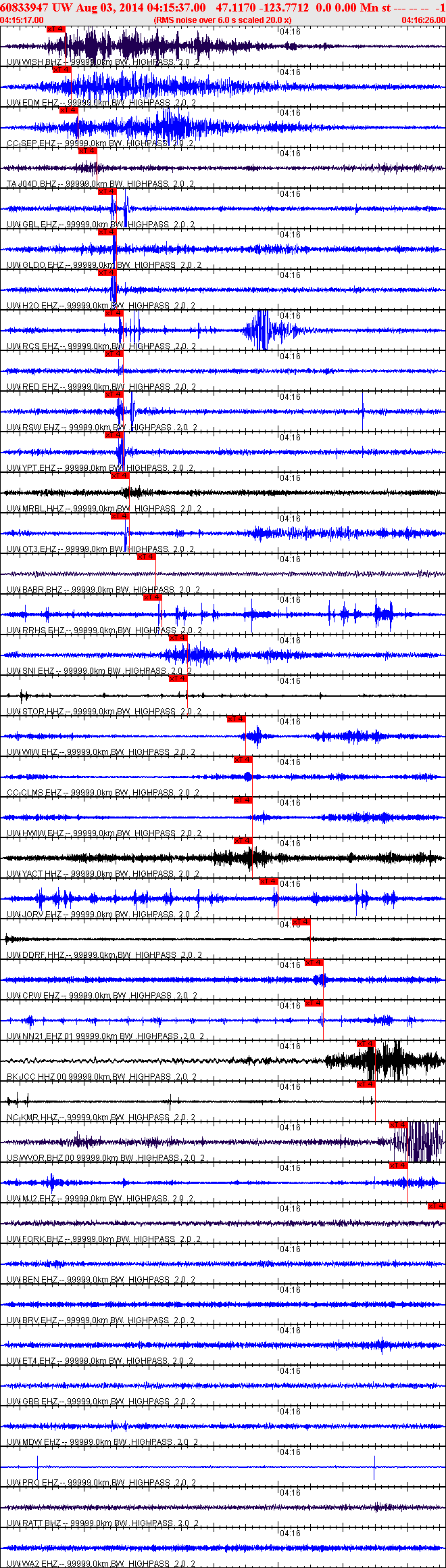The height and width of the screenshot is (1568, 446).
Task: Select the UW YPT EHZ station label
Action: coord(100,468)
